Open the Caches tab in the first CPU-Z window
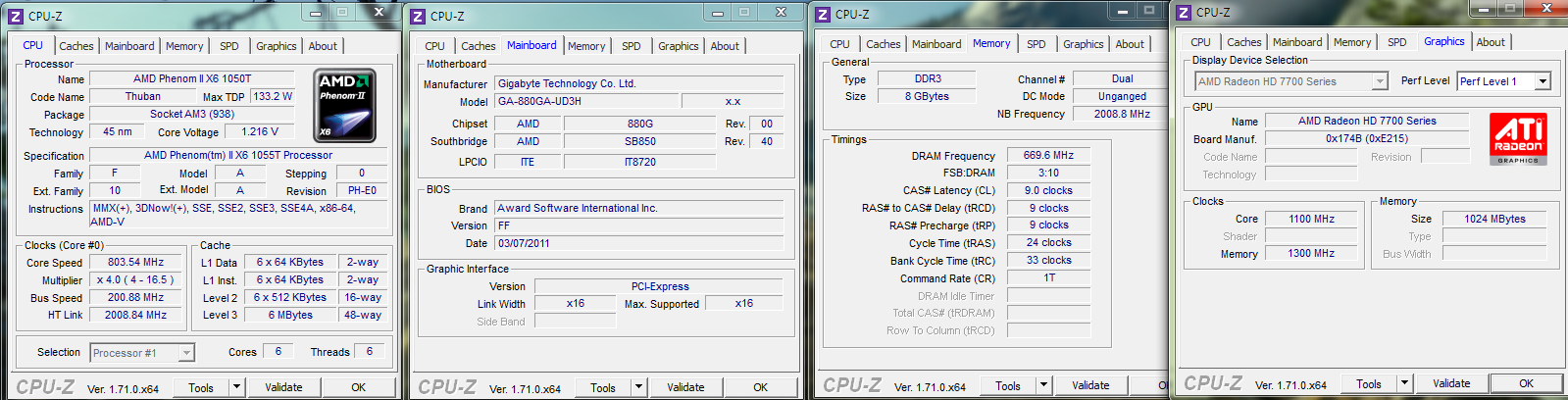This screenshot has height=400, width=1568. click(76, 46)
